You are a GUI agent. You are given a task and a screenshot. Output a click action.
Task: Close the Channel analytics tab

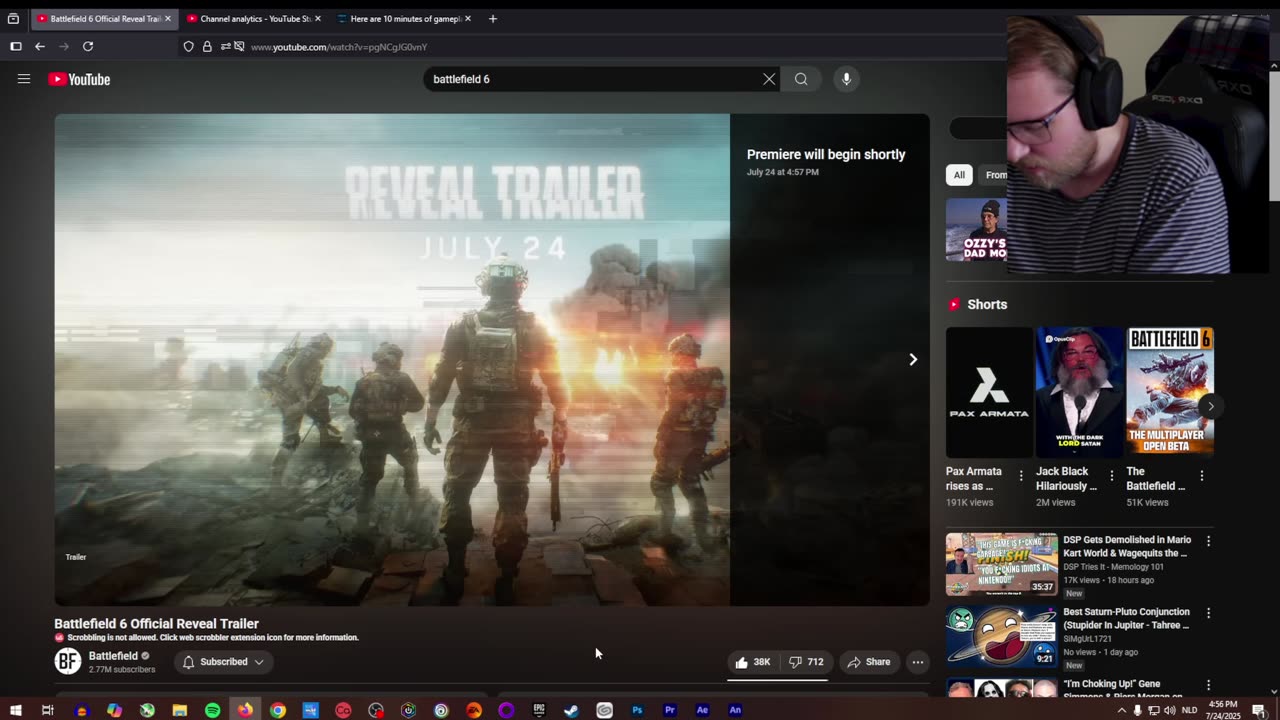[318, 18]
